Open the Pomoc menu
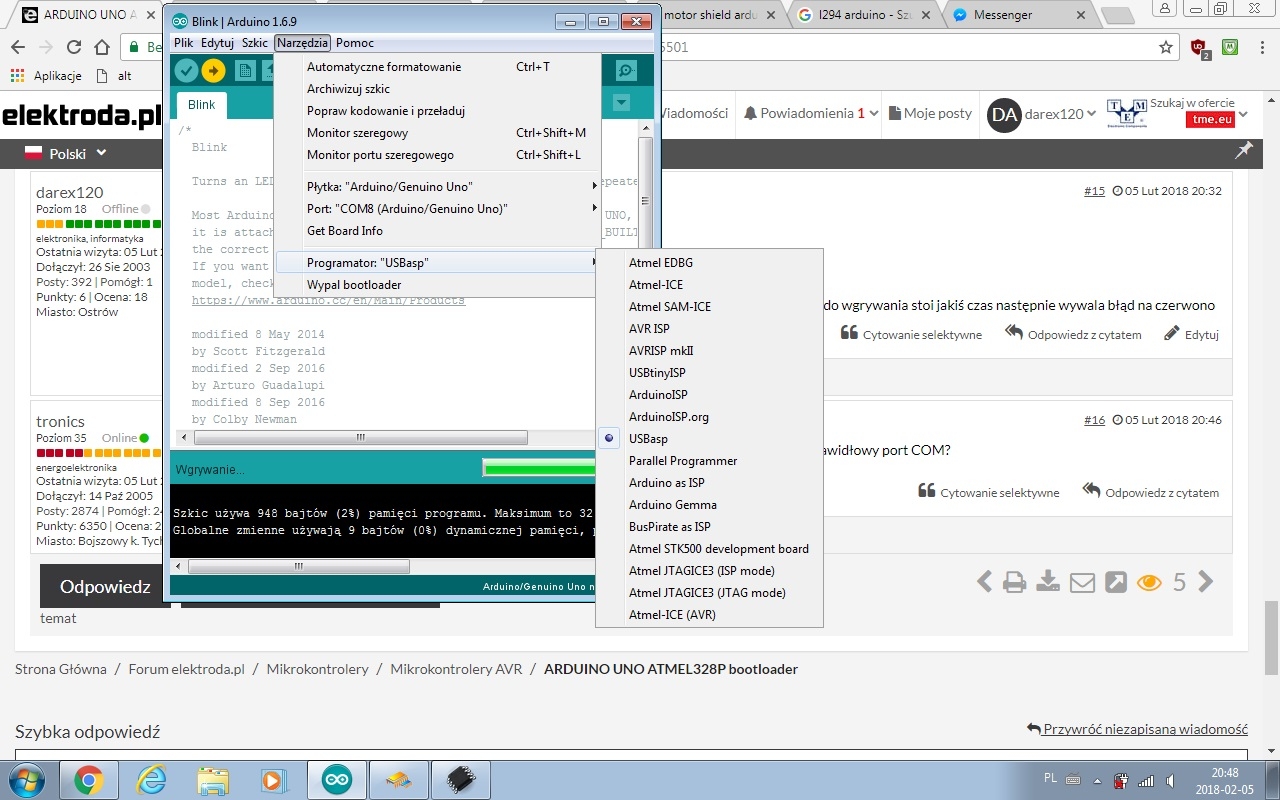The image size is (1280, 800). click(x=355, y=43)
